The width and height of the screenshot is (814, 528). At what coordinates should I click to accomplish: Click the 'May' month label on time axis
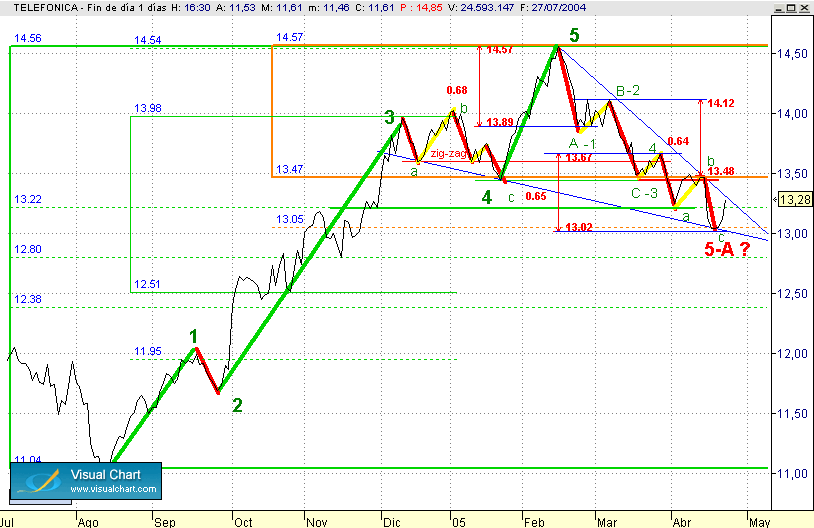(x=759, y=522)
